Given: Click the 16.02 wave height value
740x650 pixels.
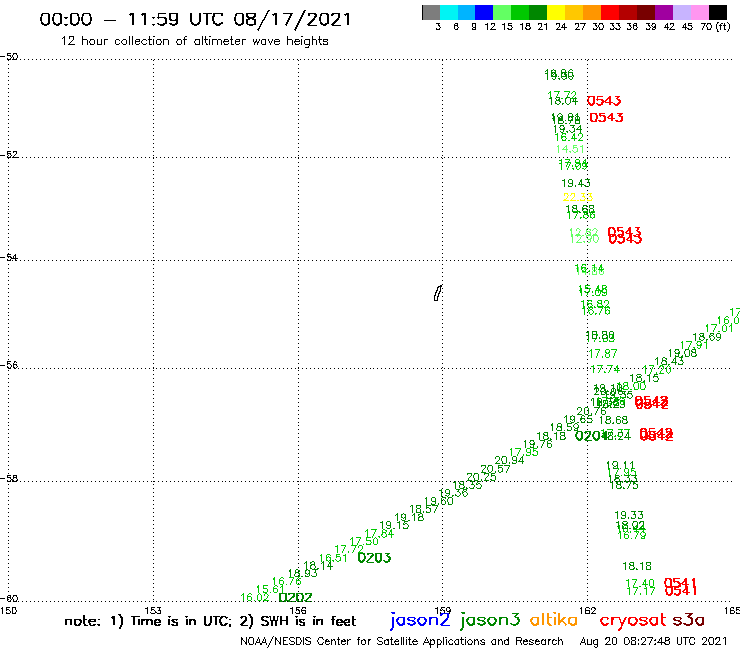Looking at the screenshot, I should pyautogui.click(x=255, y=598).
